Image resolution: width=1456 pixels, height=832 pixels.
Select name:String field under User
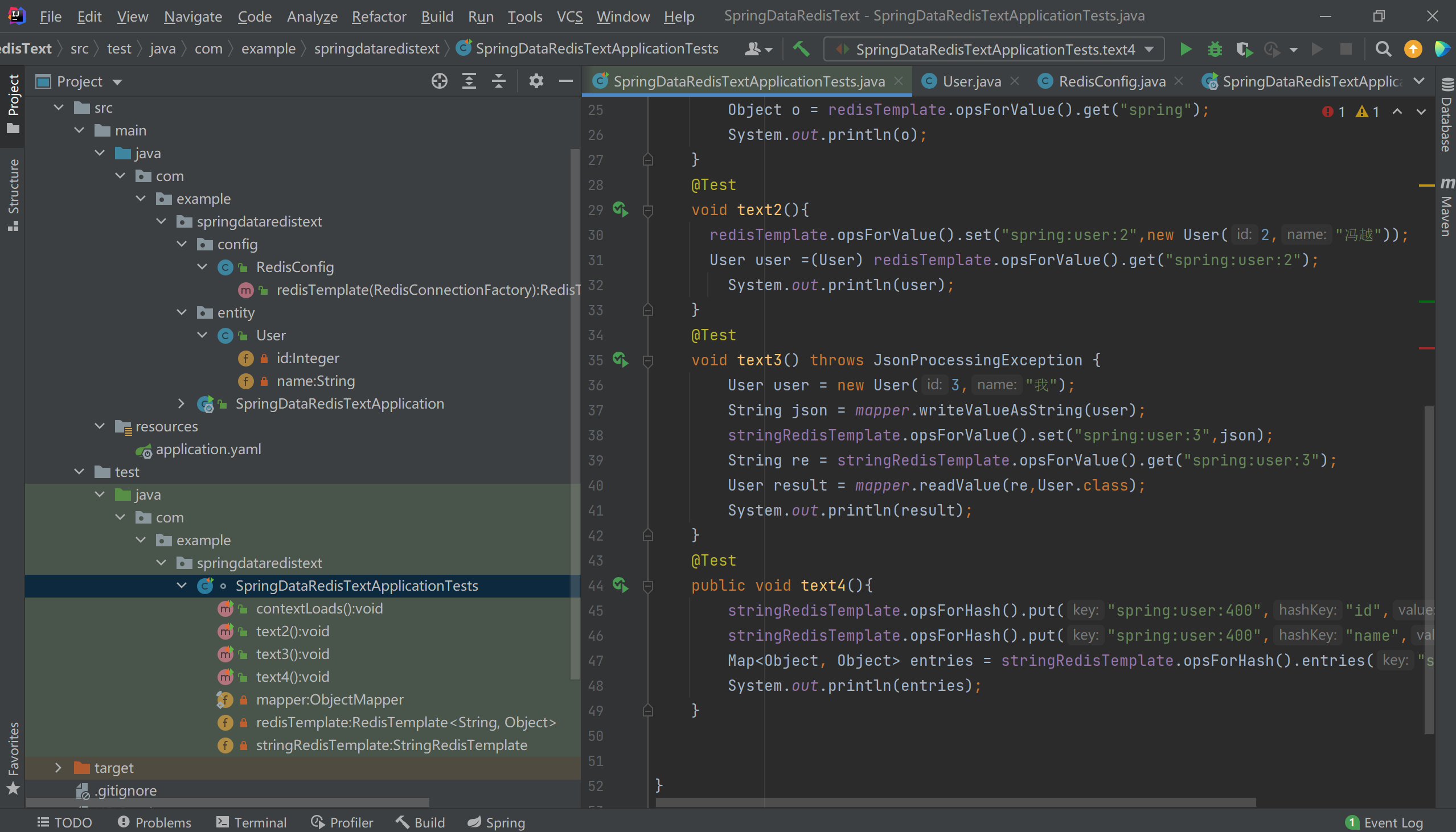coord(315,381)
